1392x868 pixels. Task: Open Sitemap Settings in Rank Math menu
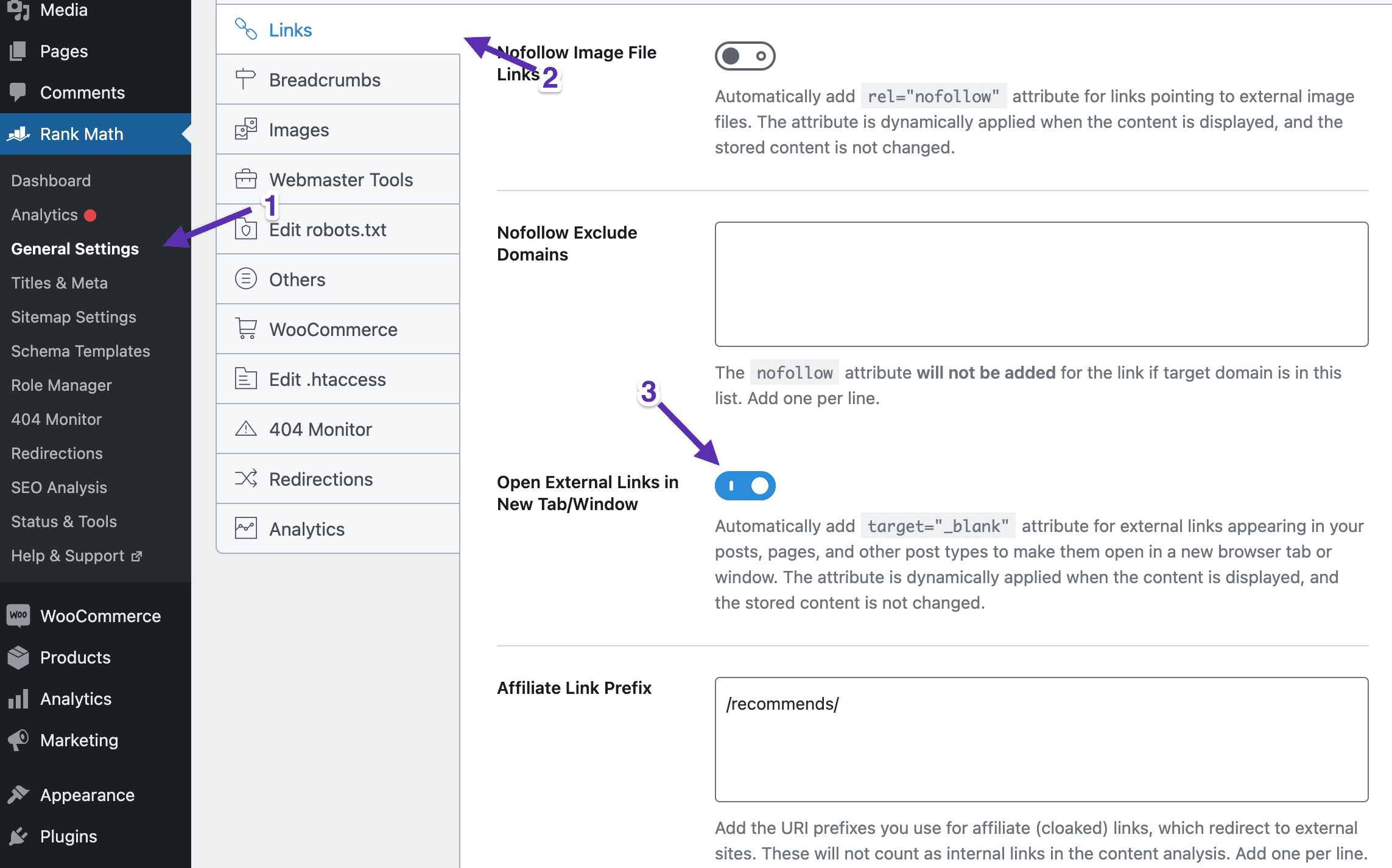coord(73,317)
